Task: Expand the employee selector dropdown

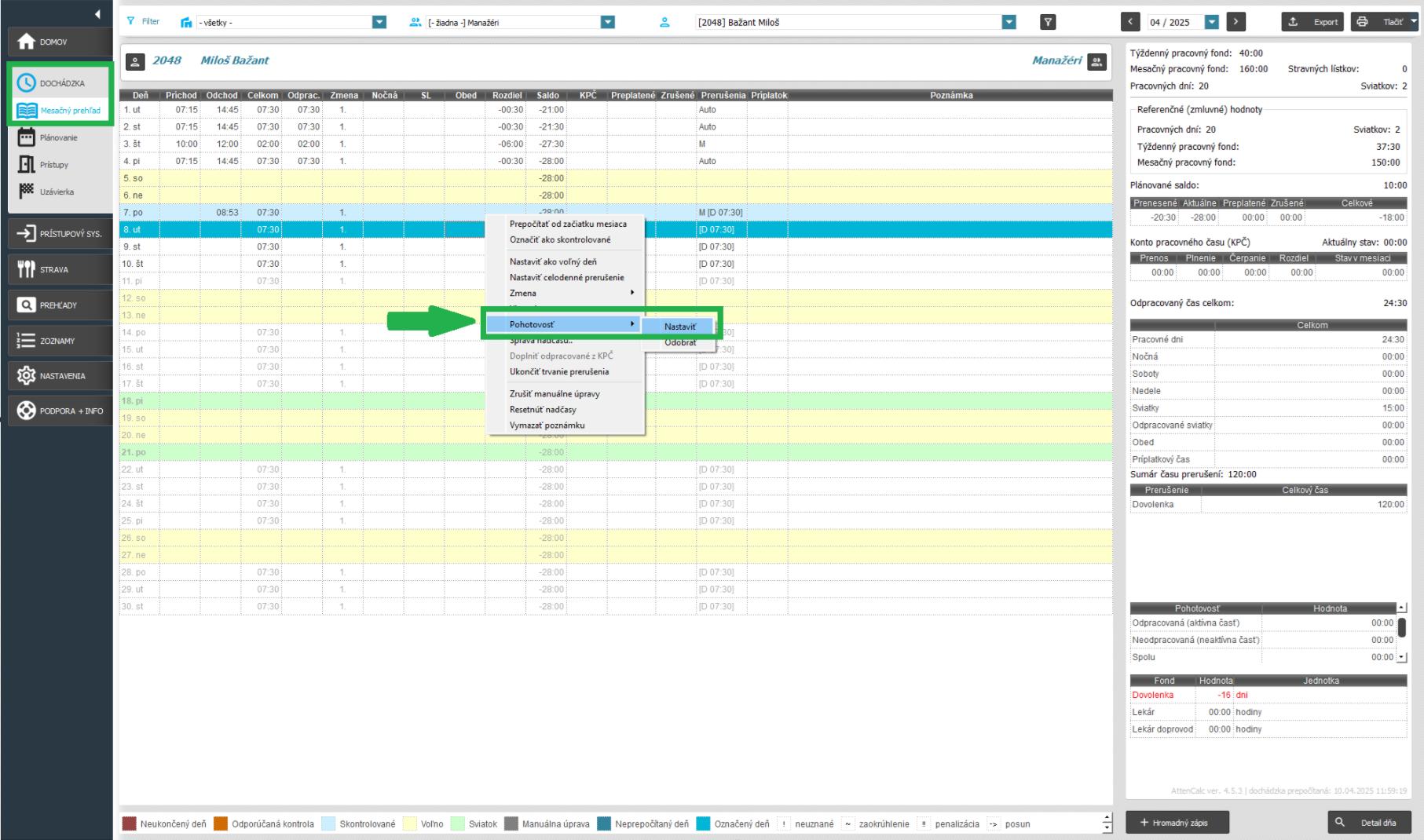Action: (x=1009, y=22)
